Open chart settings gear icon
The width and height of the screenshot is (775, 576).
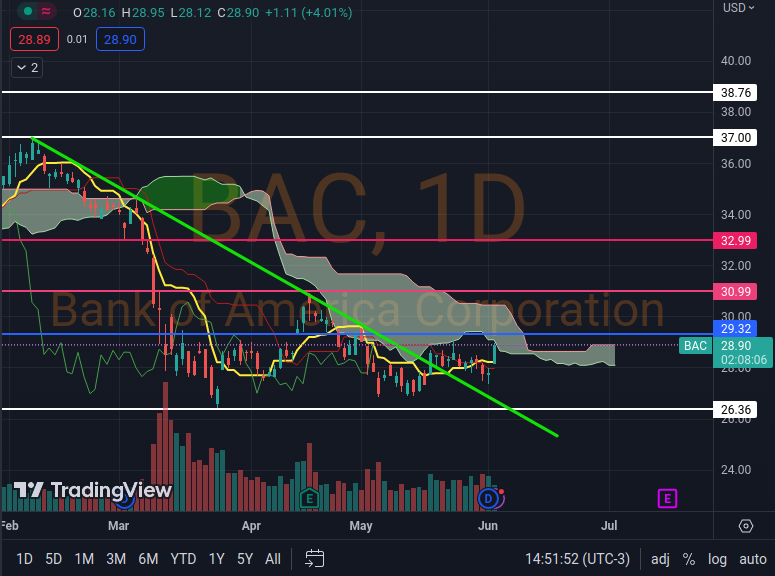(x=745, y=526)
